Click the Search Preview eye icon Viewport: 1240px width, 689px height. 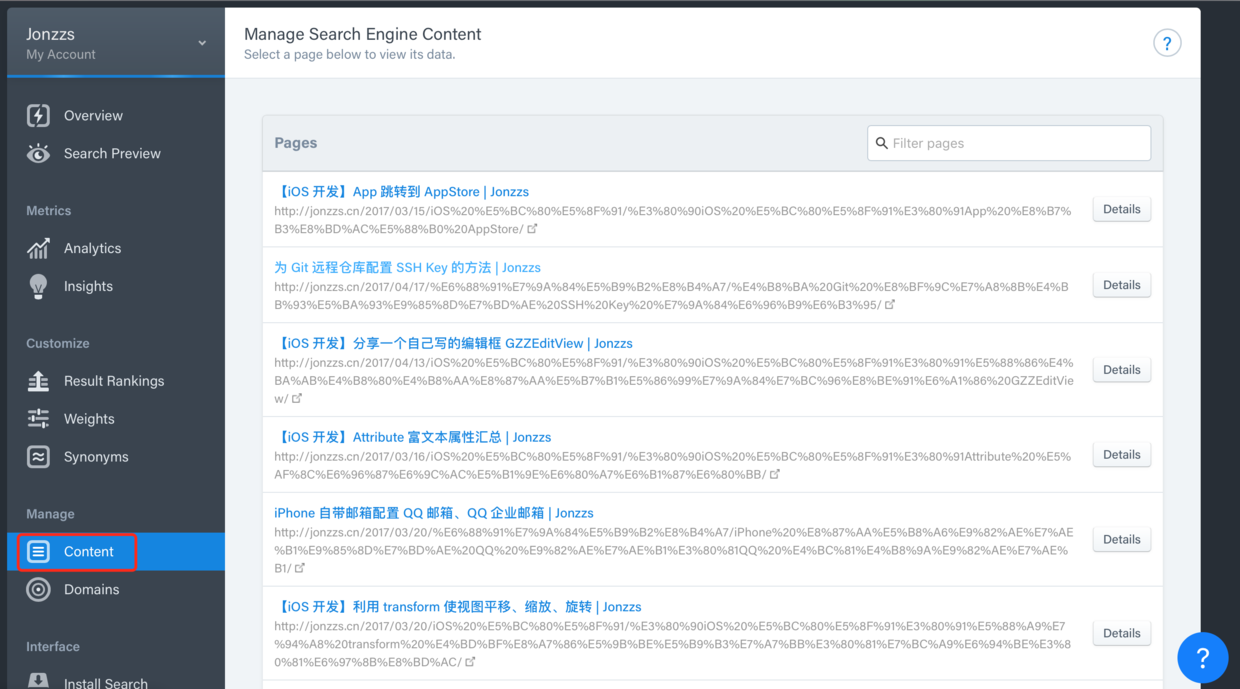(x=38, y=154)
